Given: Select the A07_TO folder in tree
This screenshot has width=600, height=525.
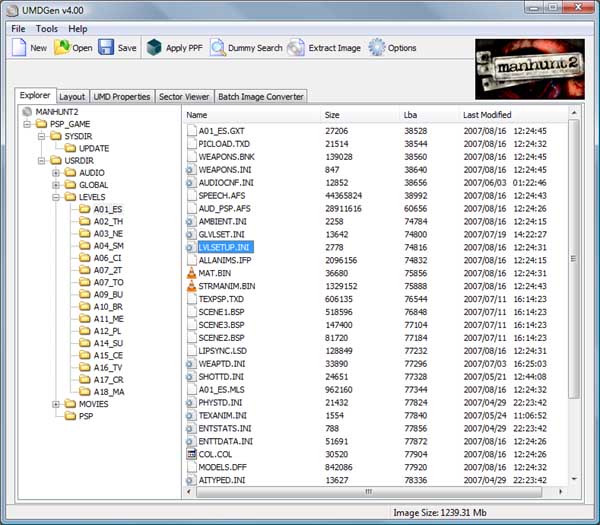Looking at the screenshot, I should (109, 282).
